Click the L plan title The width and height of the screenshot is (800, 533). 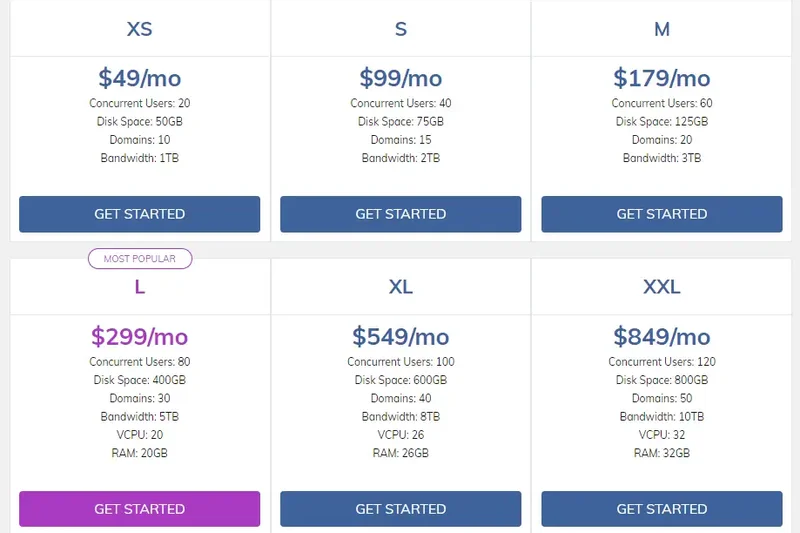coord(140,287)
